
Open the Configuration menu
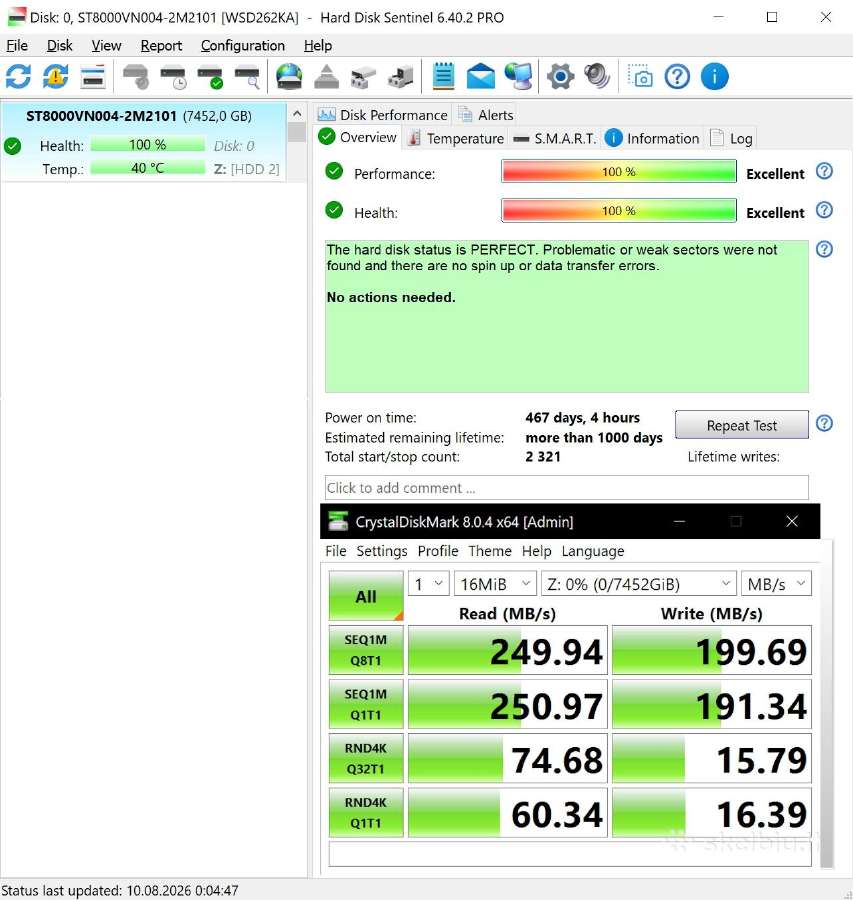click(243, 45)
